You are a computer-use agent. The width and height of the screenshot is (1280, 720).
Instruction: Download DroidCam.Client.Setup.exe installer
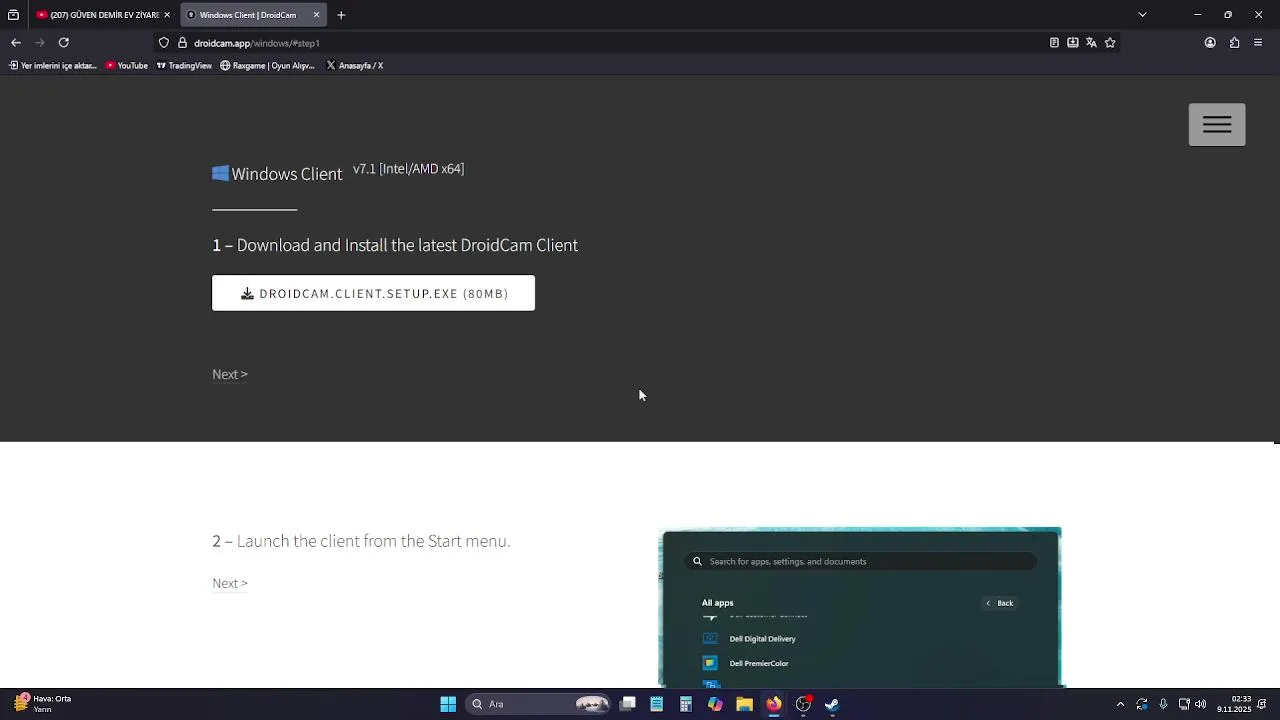coord(373,293)
